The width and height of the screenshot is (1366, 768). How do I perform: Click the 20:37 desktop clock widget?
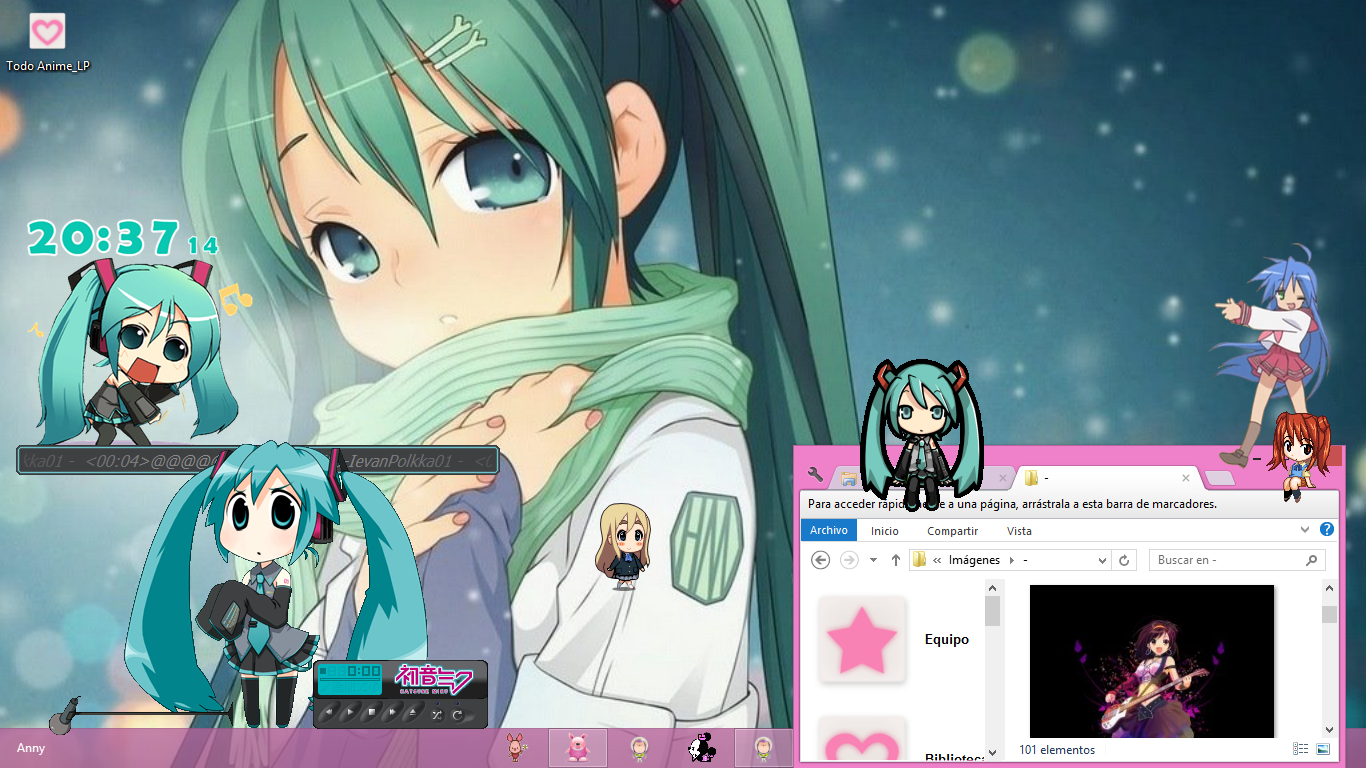pyautogui.click(x=122, y=238)
